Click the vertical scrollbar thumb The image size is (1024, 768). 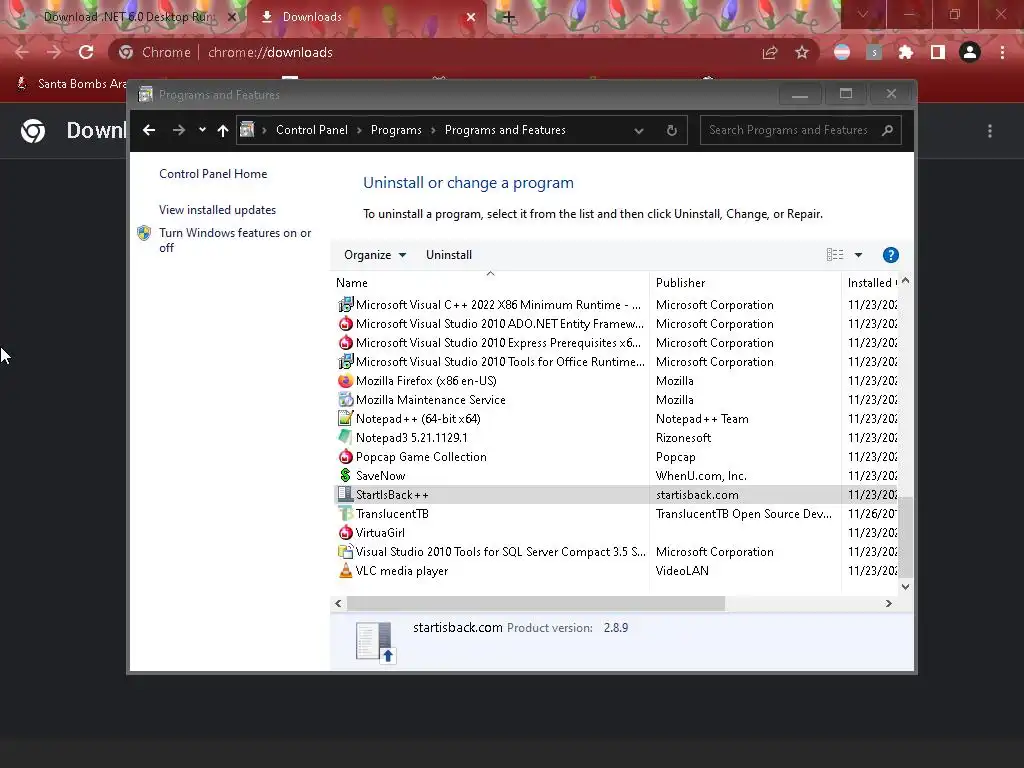(x=905, y=537)
